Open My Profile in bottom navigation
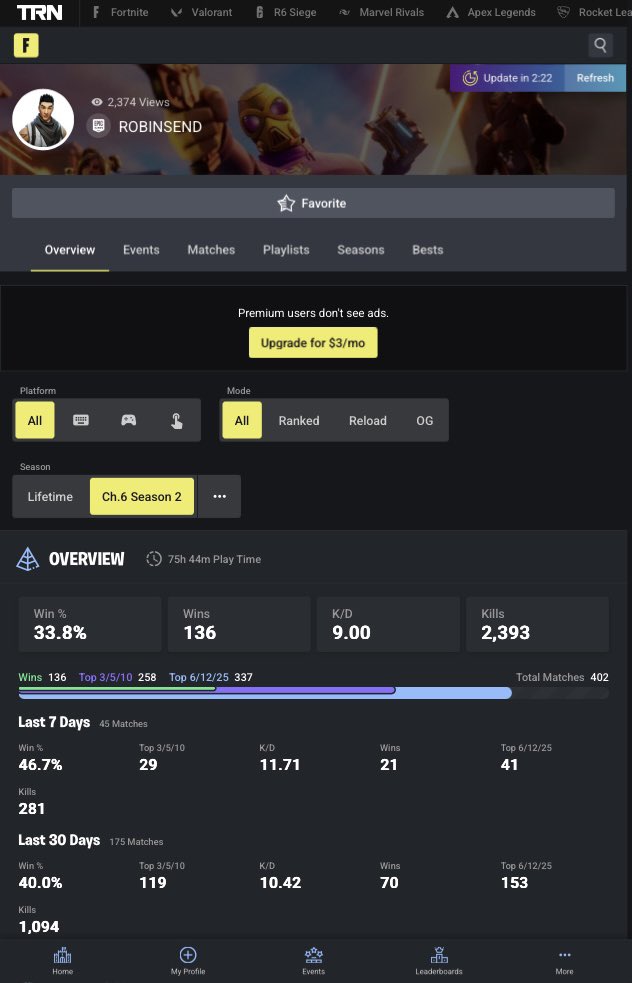632x983 pixels. click(188, 961)
